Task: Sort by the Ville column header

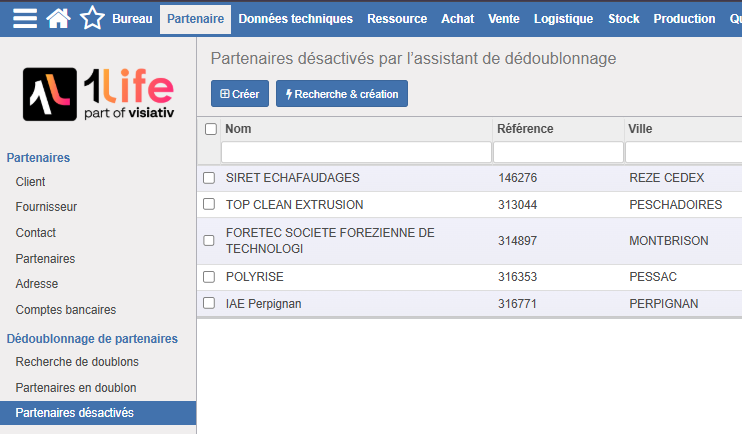Action: point(640,129)
